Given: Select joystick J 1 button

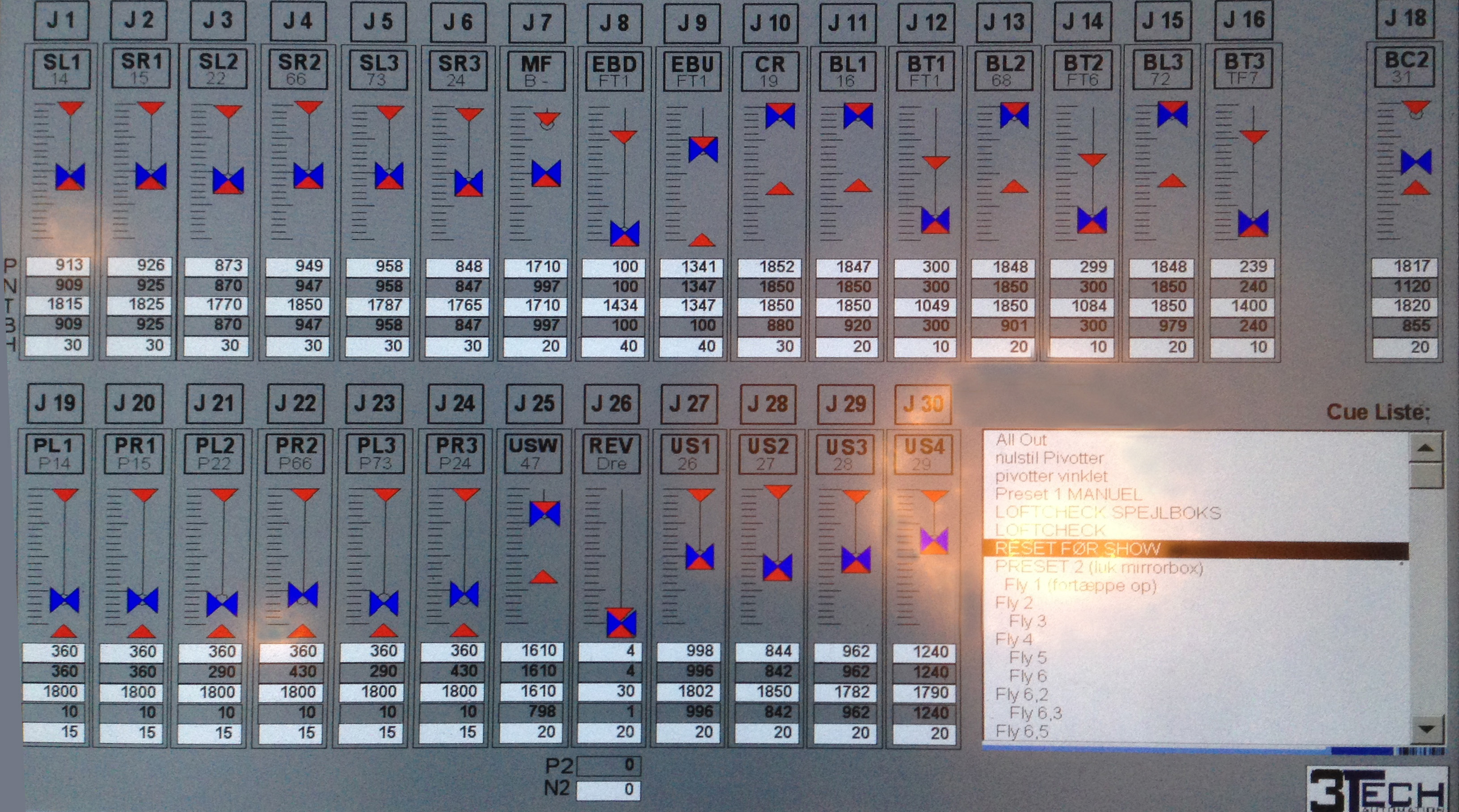Looking at the screenshot, I should click(61, 21).
